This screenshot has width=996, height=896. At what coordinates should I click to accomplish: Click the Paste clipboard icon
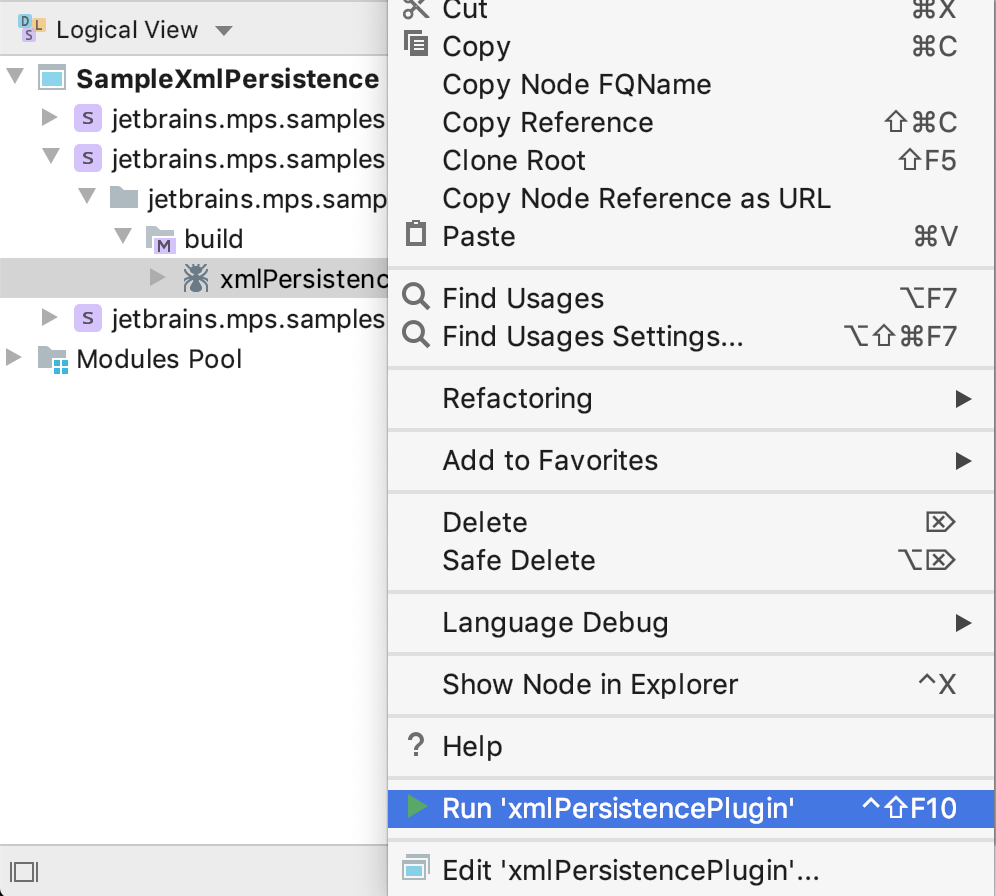pos(415,236)
